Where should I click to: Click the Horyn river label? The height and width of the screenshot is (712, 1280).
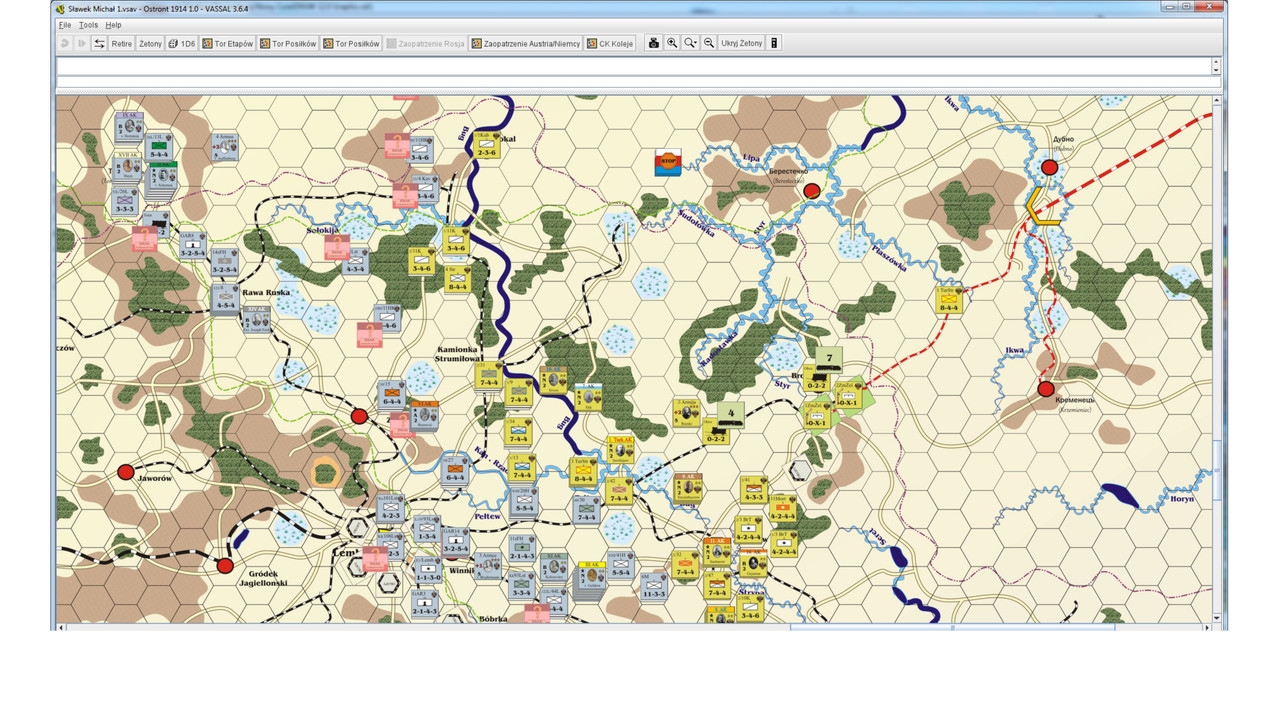point(1183,498)
